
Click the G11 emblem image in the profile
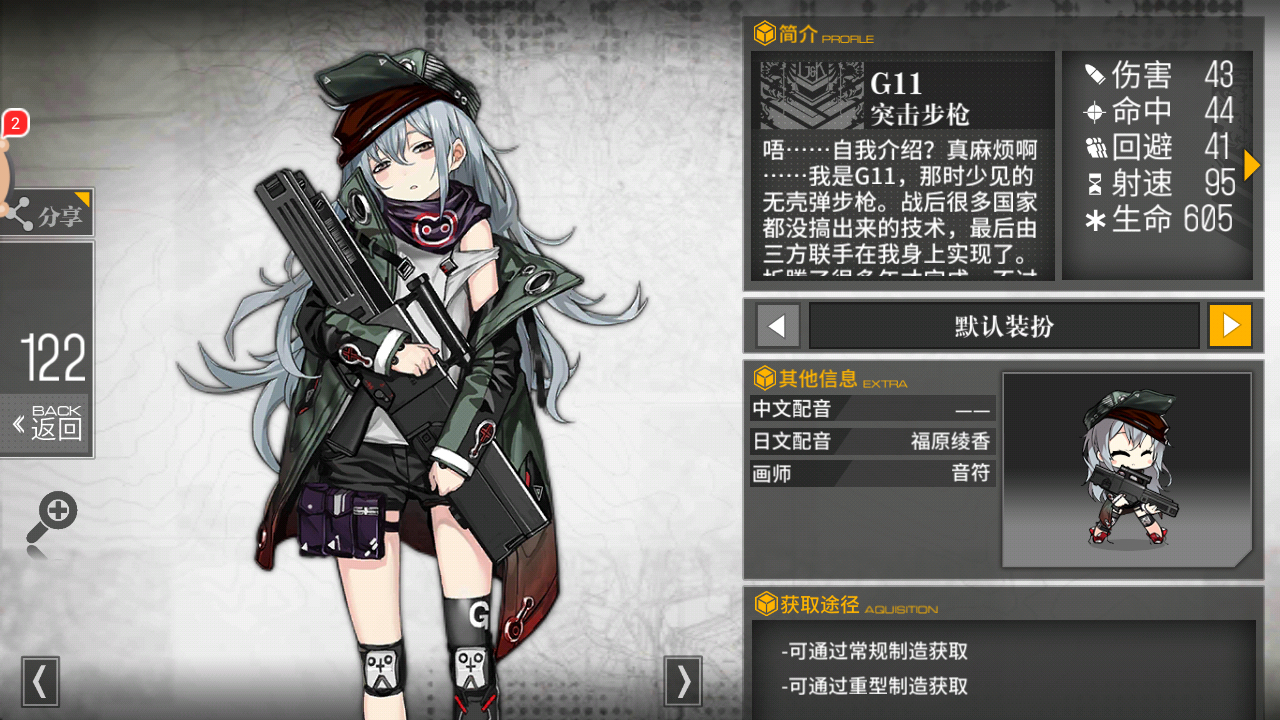[x=812, y=95]
